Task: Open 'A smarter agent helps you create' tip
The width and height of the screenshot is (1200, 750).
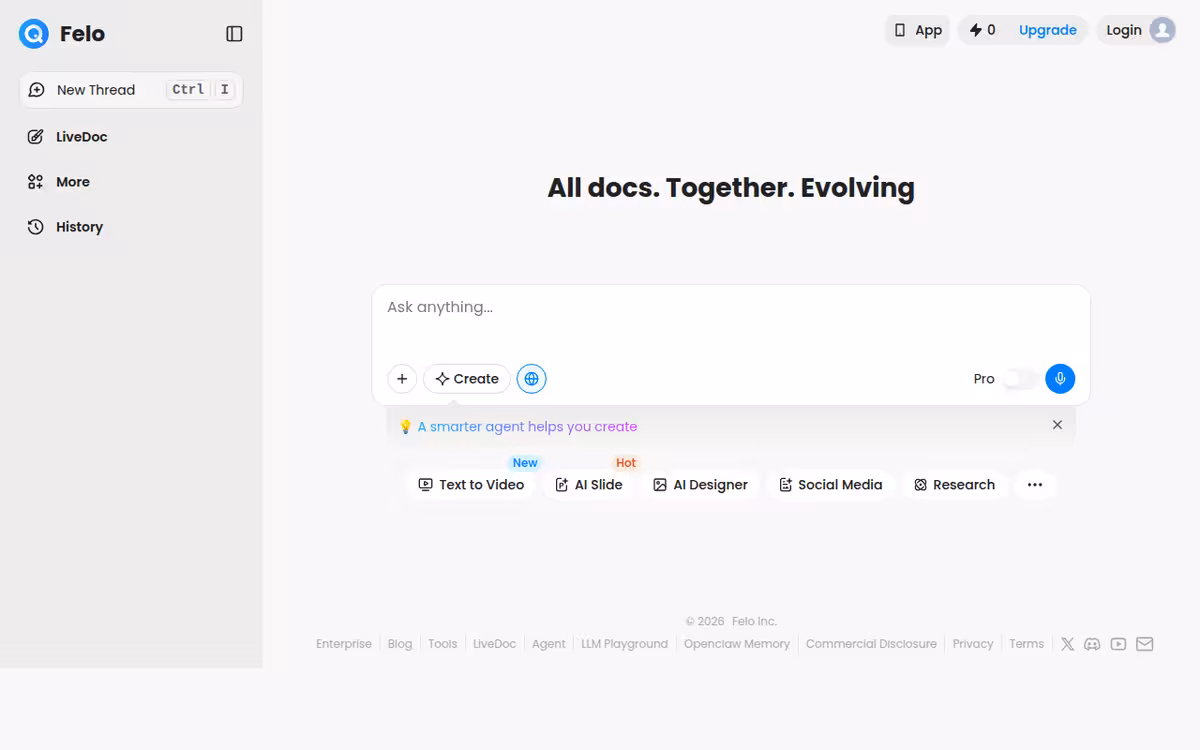Action: click(527, 427)
